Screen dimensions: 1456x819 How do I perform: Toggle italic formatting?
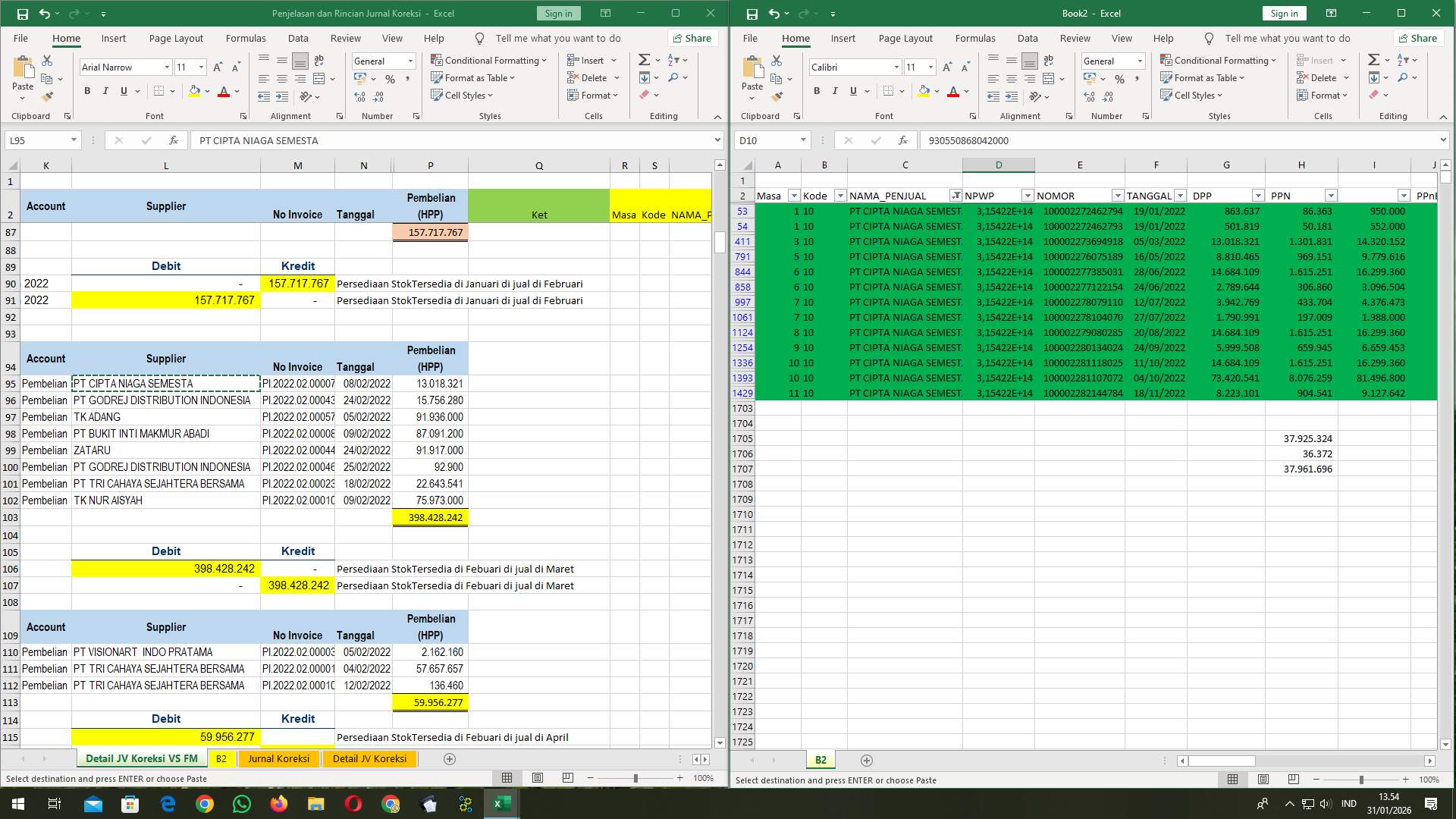point(106,91)
